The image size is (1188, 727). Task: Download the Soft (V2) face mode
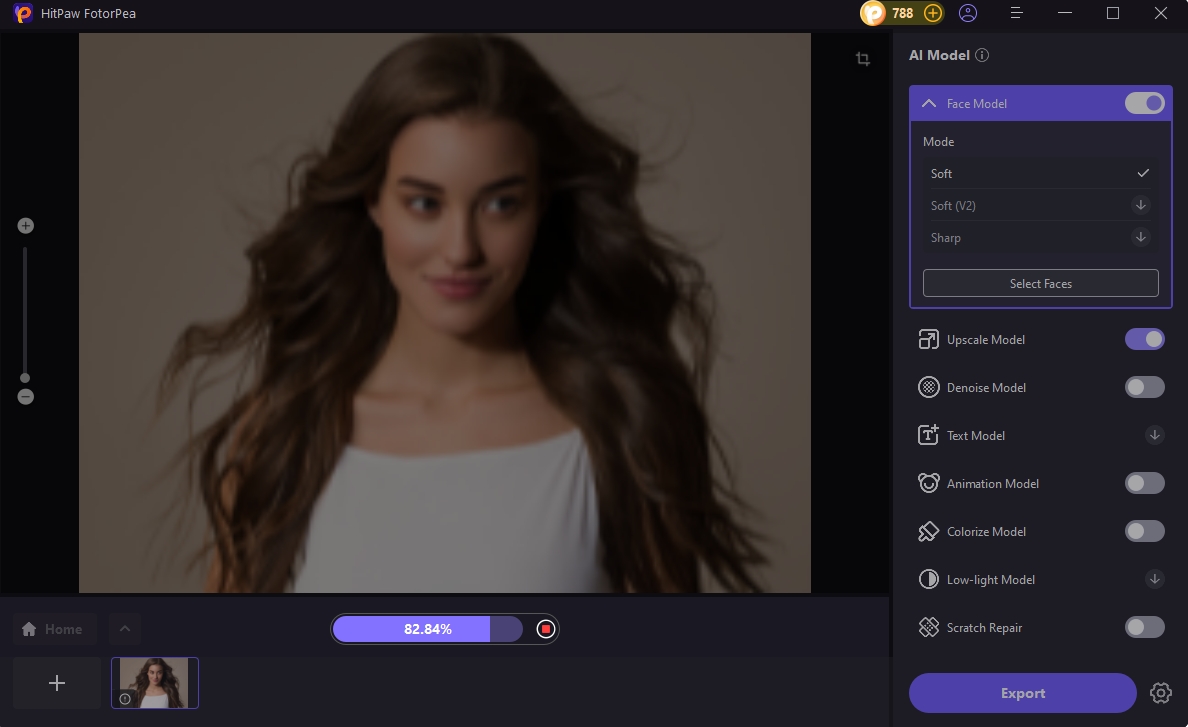click(x=1140, y=205)
